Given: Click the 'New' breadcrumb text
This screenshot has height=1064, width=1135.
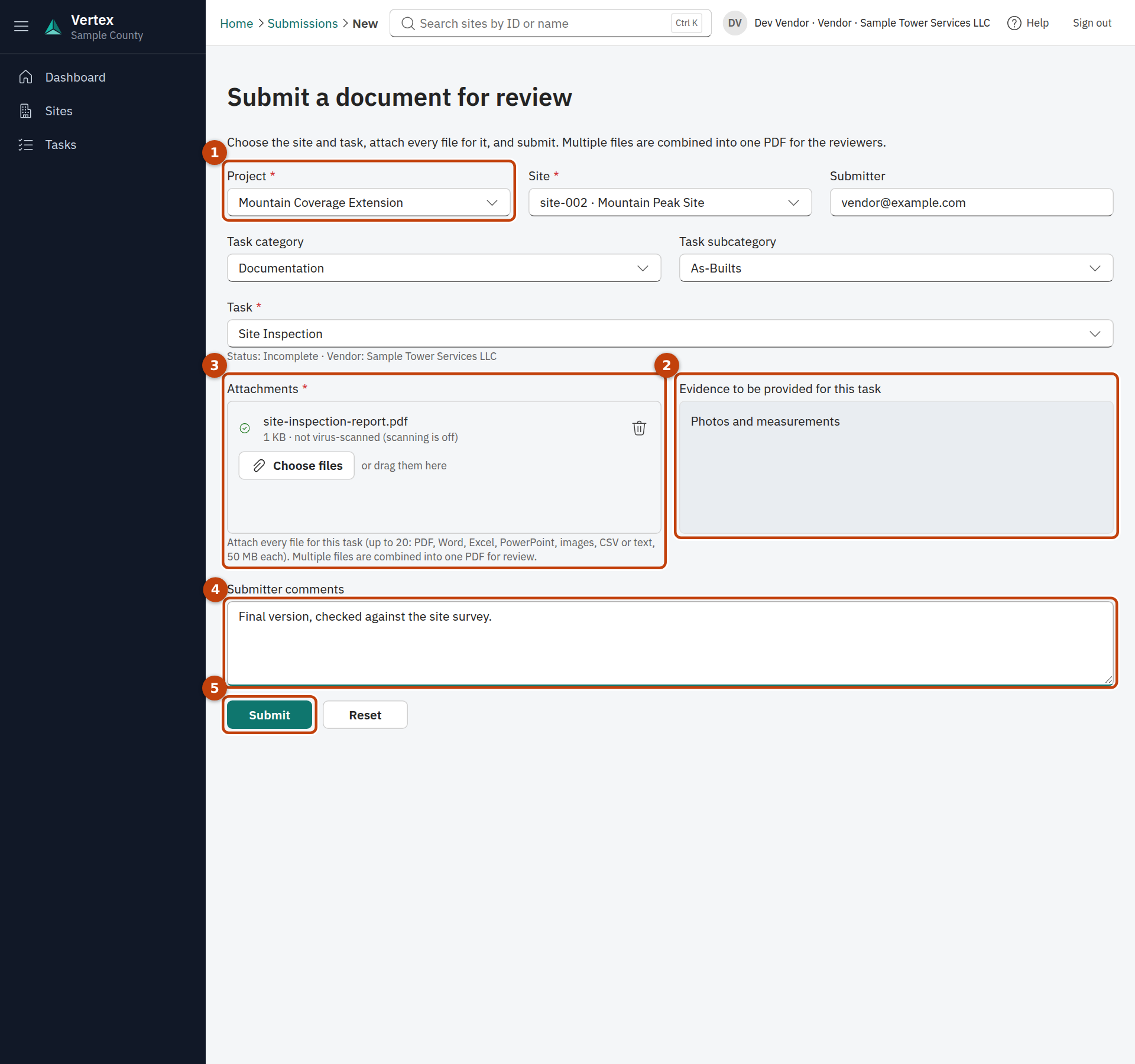Looking at the screenshot, I should coord(365,24).
